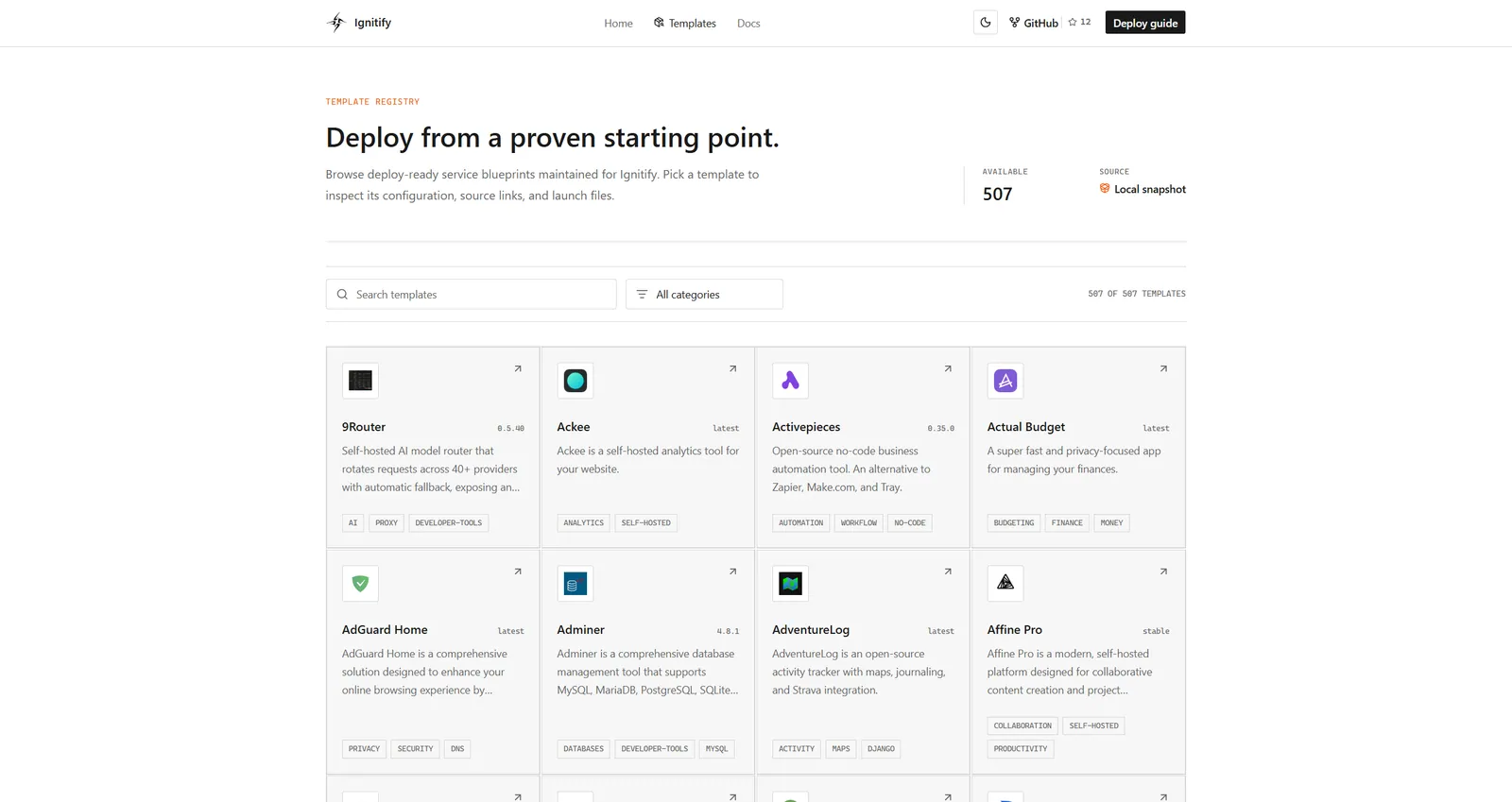Click the Activepieces purple logo icon
The height and width of the screenshot is (802, 1512).
pyautogui.click(x=790, y=381)
